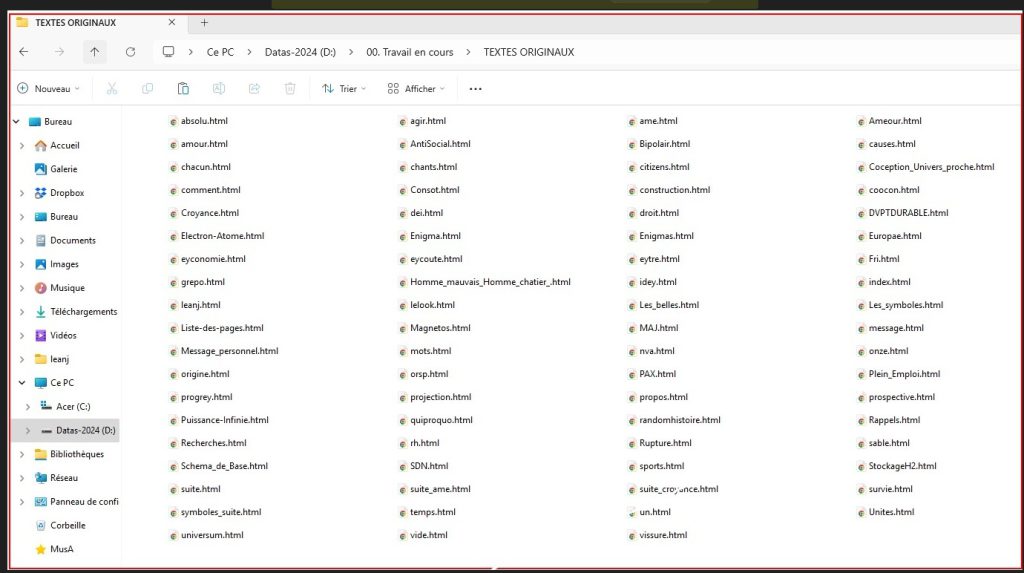Click the Copy icon in toolbar
Viewport: 1024px width, 573px height.
pyautogui.click(x=147, y=89)
